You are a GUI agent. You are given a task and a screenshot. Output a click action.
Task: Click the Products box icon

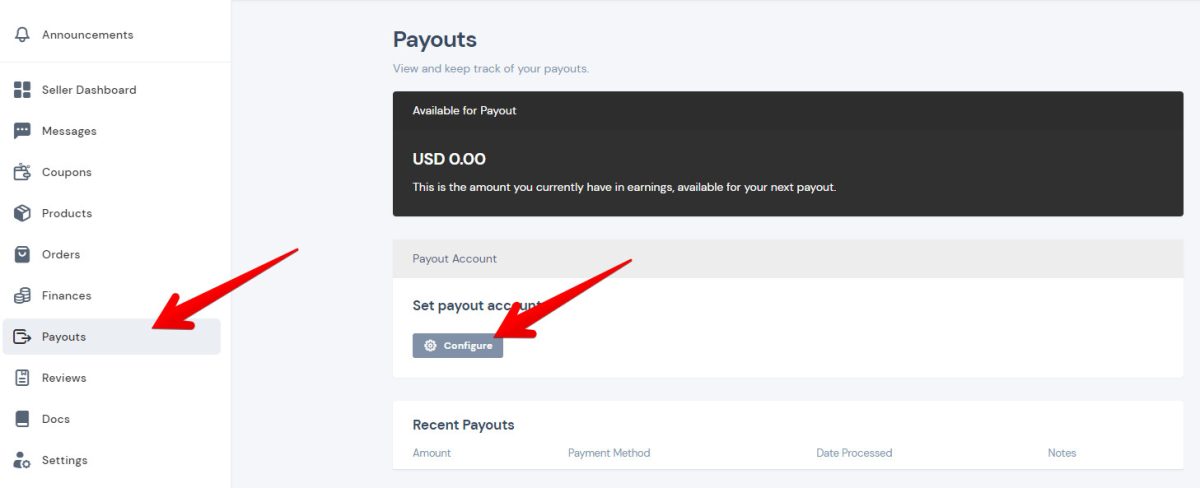coord(22,213)
